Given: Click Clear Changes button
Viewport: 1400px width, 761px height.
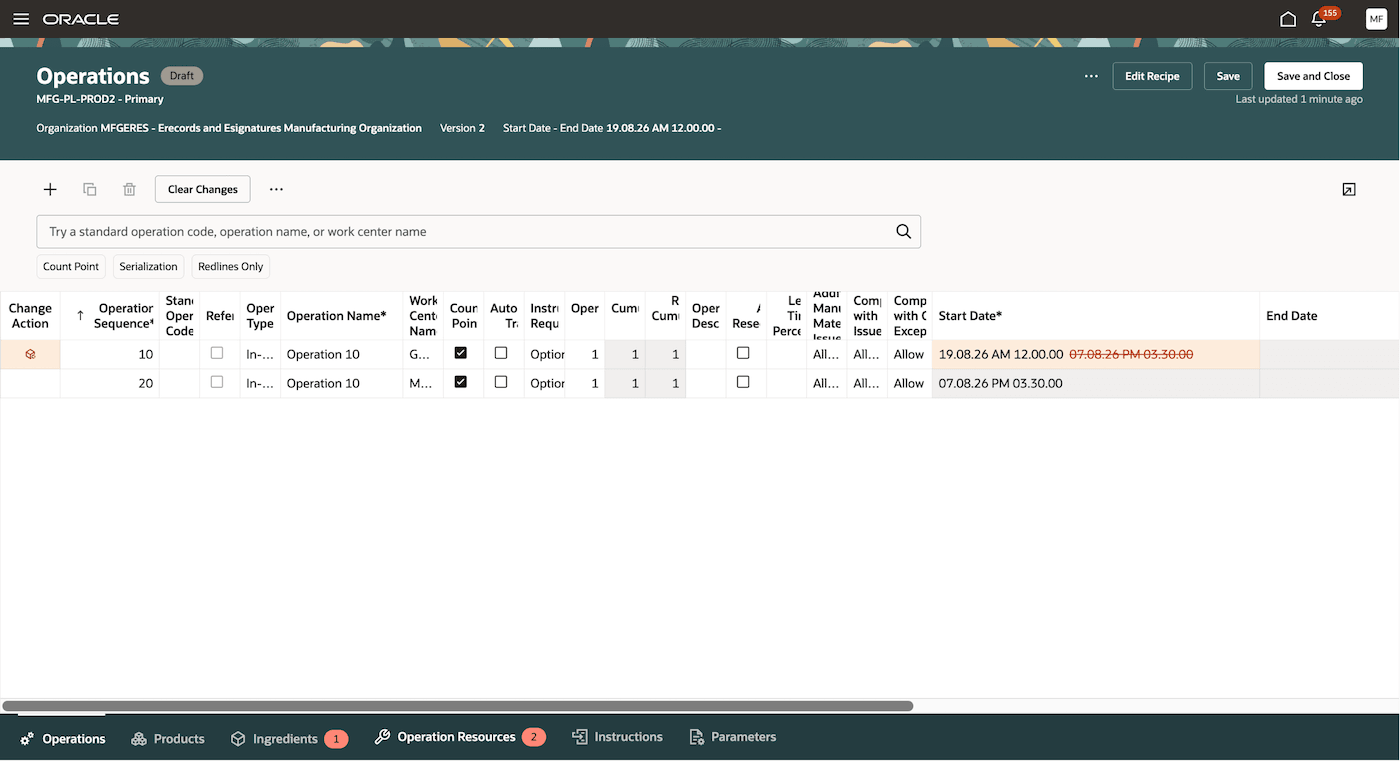Looking at the screenshot, I should (x=203, y=189).
